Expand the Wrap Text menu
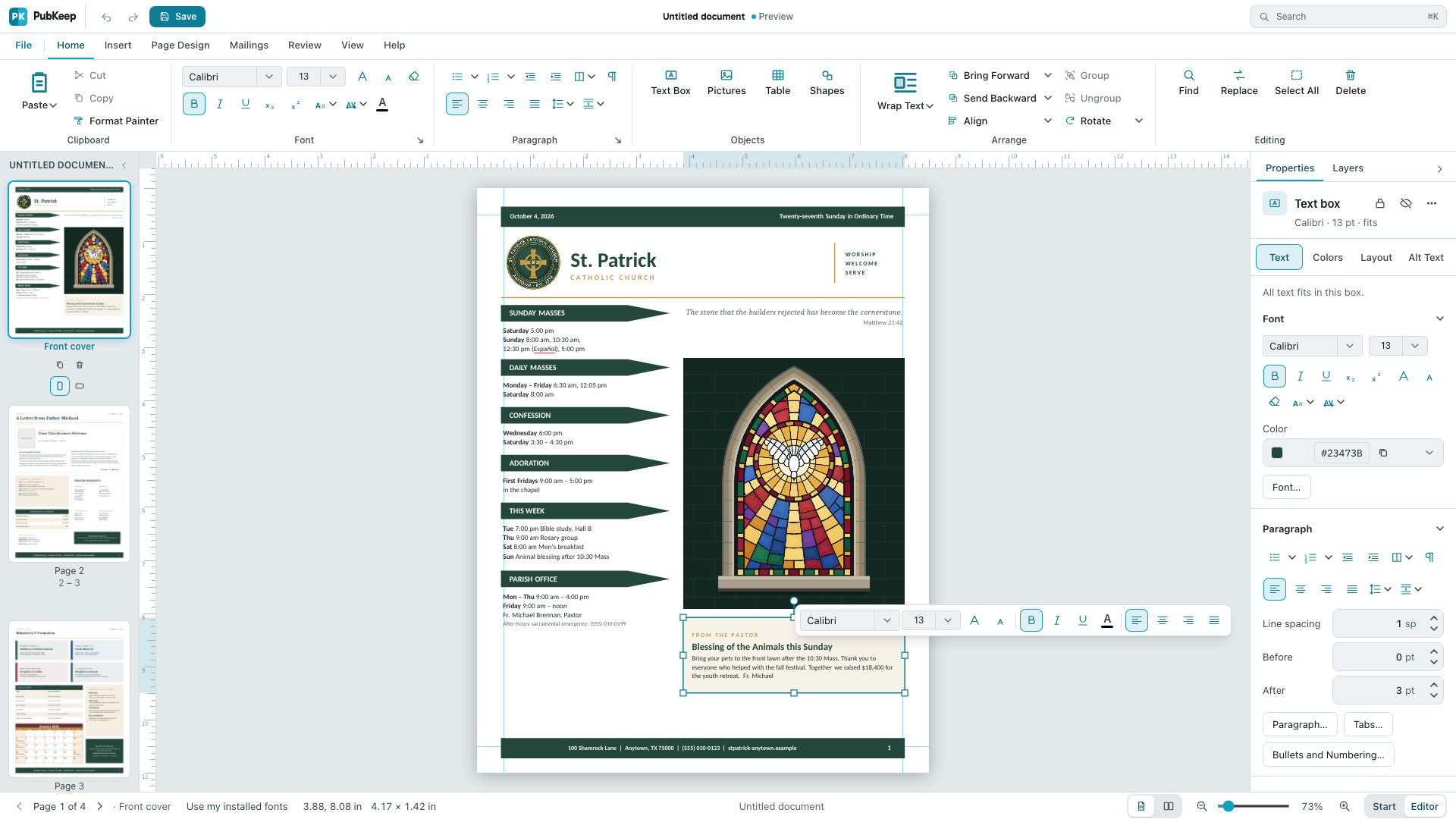 (905, 92)
